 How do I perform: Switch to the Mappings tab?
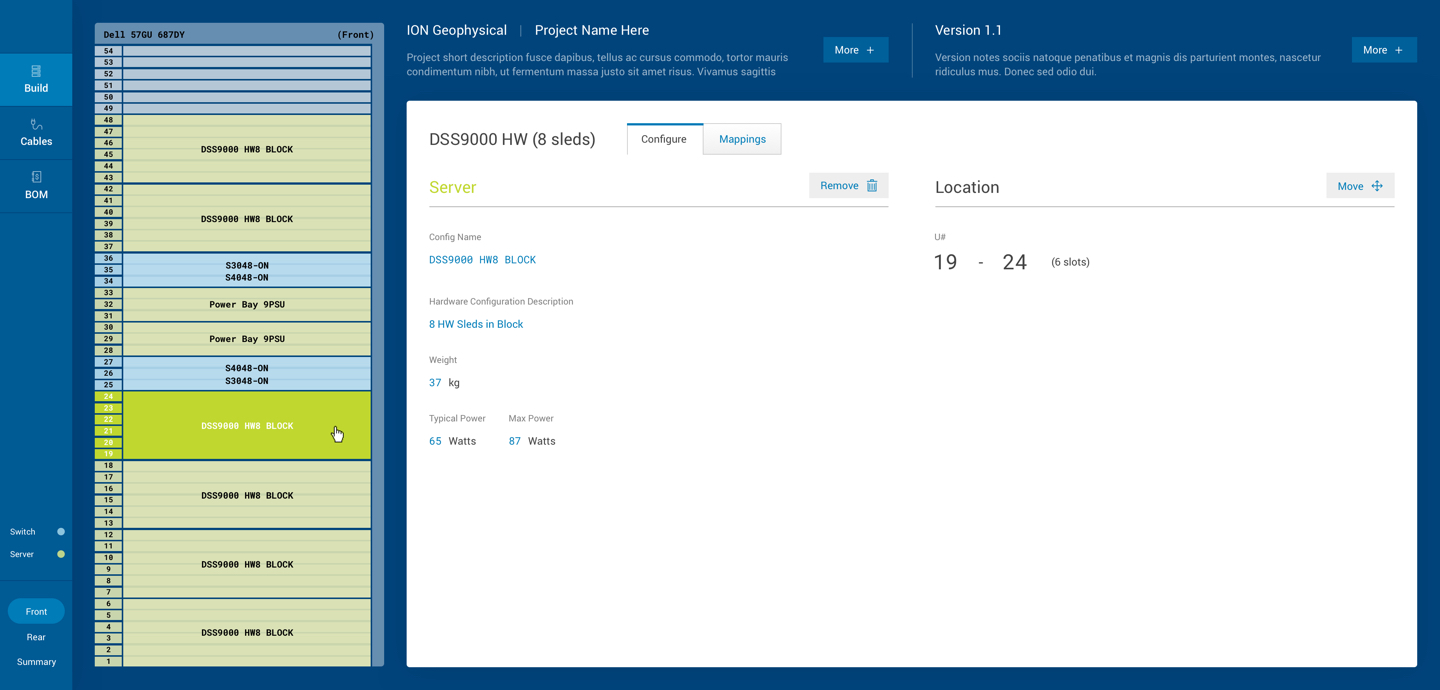click(742, 139)
